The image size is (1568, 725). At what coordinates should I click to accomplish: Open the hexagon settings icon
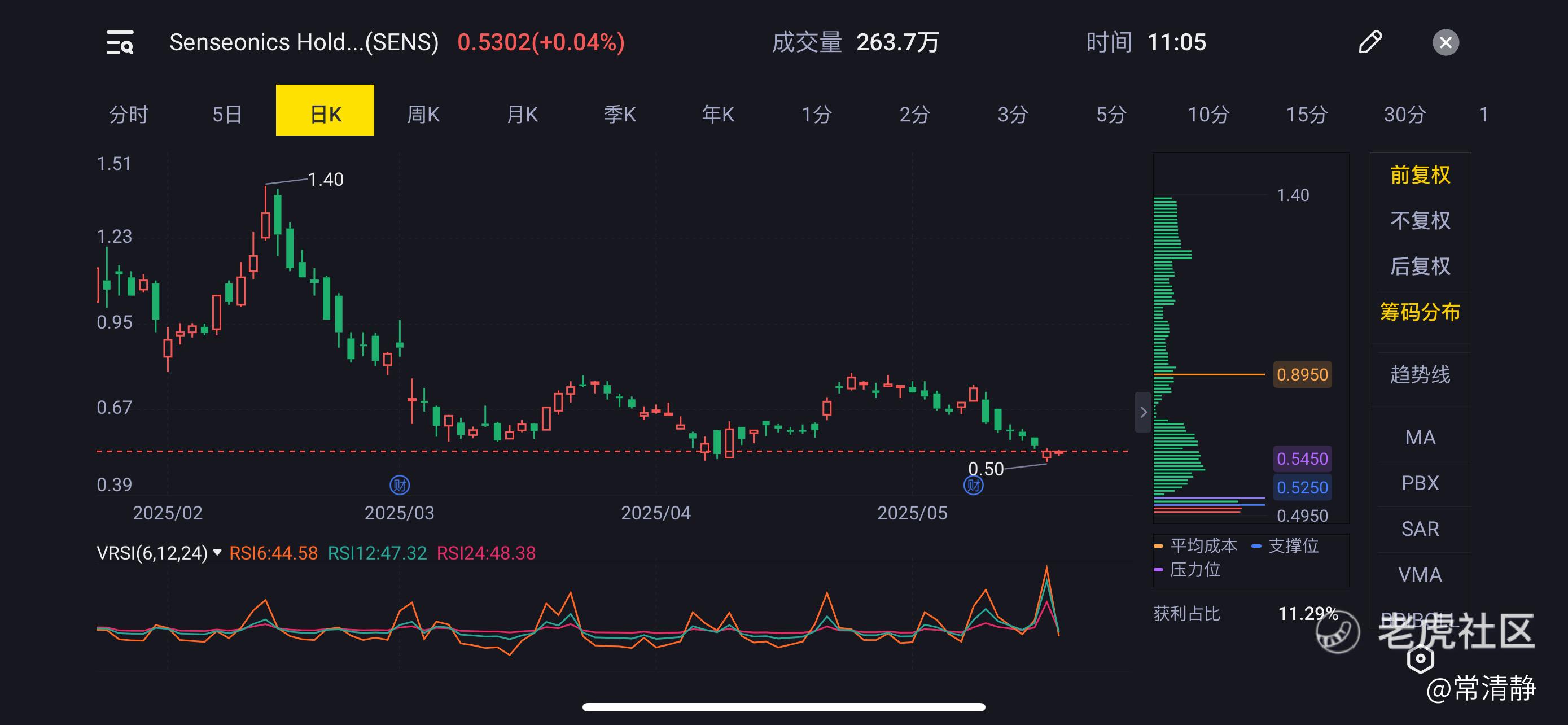1421,658
